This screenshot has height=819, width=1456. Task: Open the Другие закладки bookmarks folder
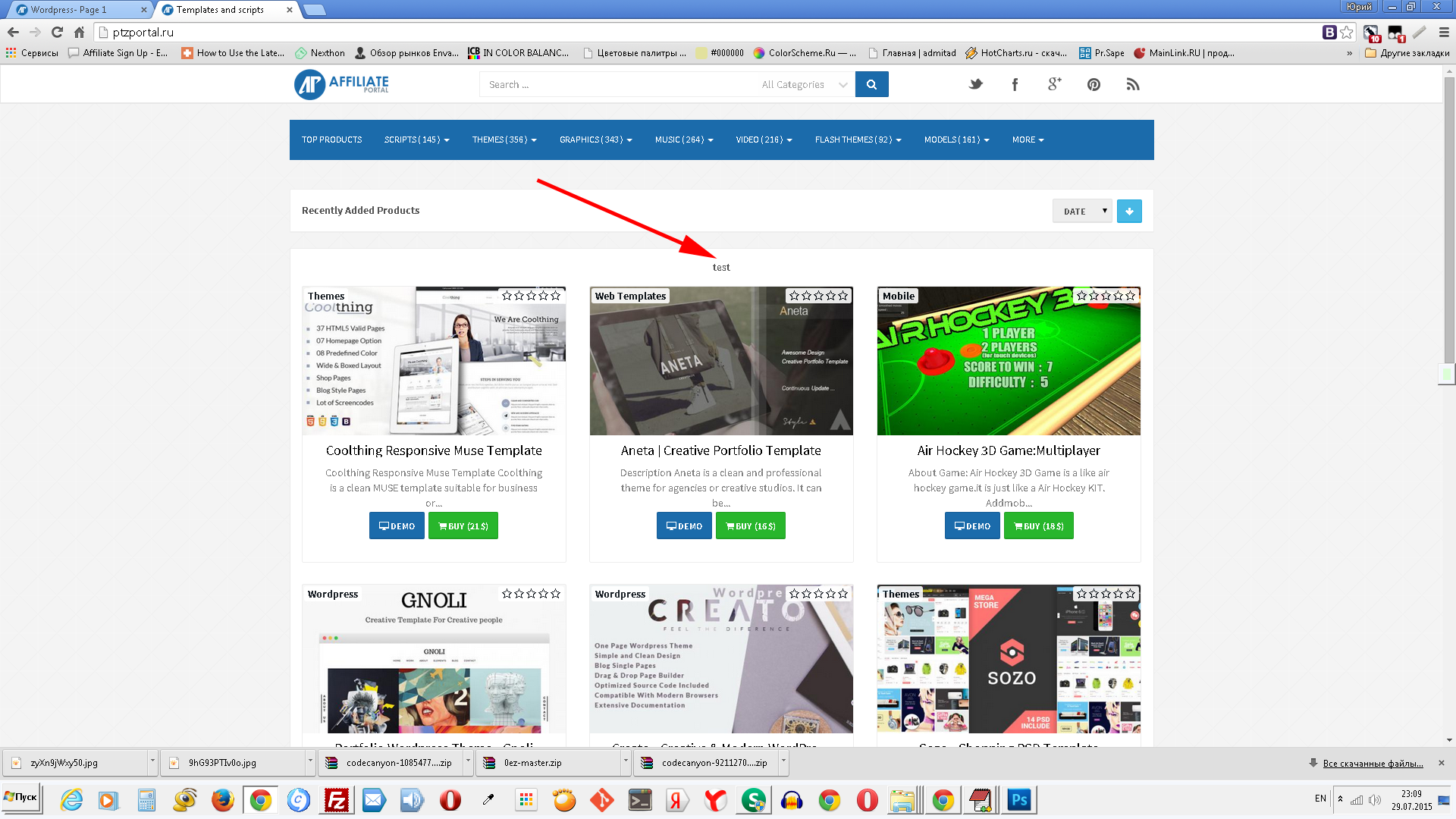[x=1407, y=53]
